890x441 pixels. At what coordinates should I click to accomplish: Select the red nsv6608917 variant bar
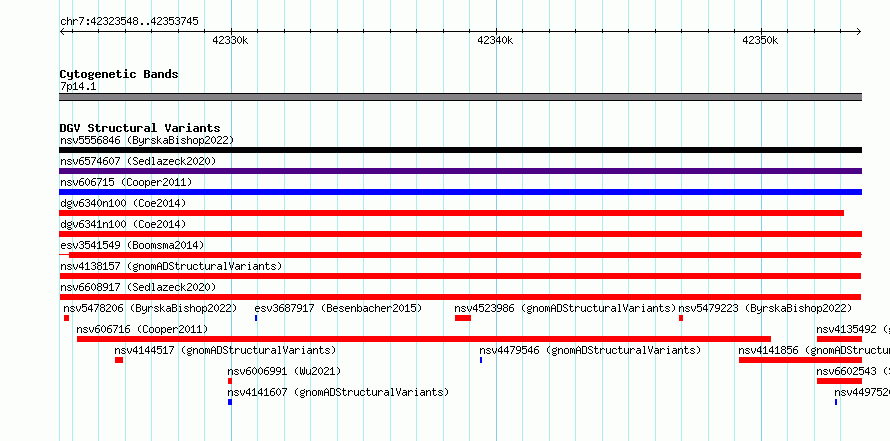click(460, 297)
